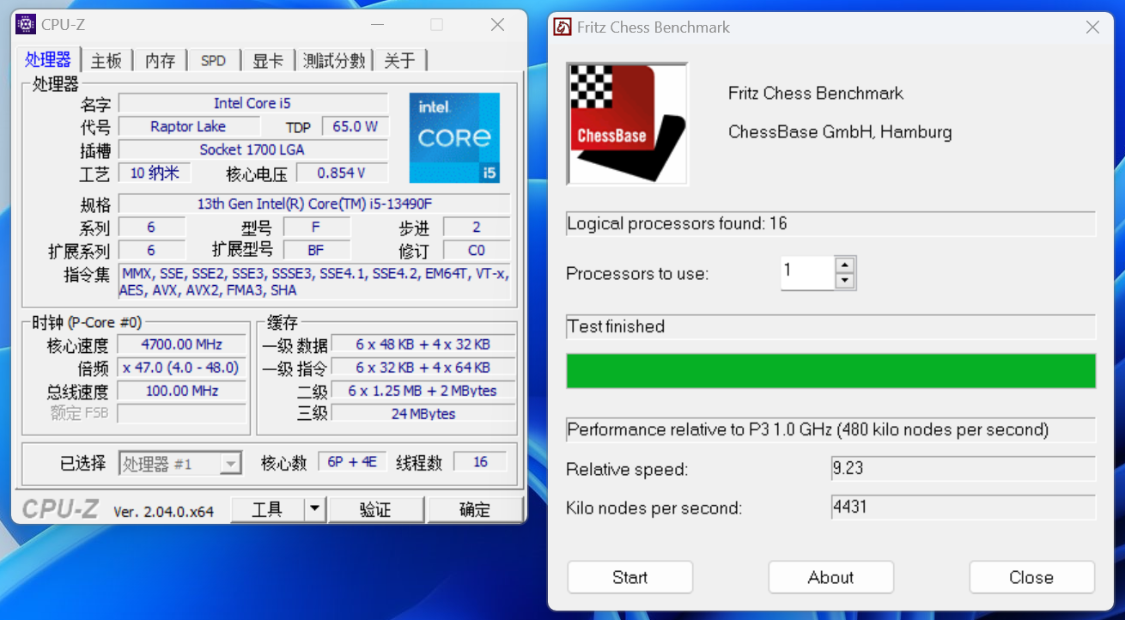
Task: Click the Relative speed value 9.23
Action: [x=963, y=469]
